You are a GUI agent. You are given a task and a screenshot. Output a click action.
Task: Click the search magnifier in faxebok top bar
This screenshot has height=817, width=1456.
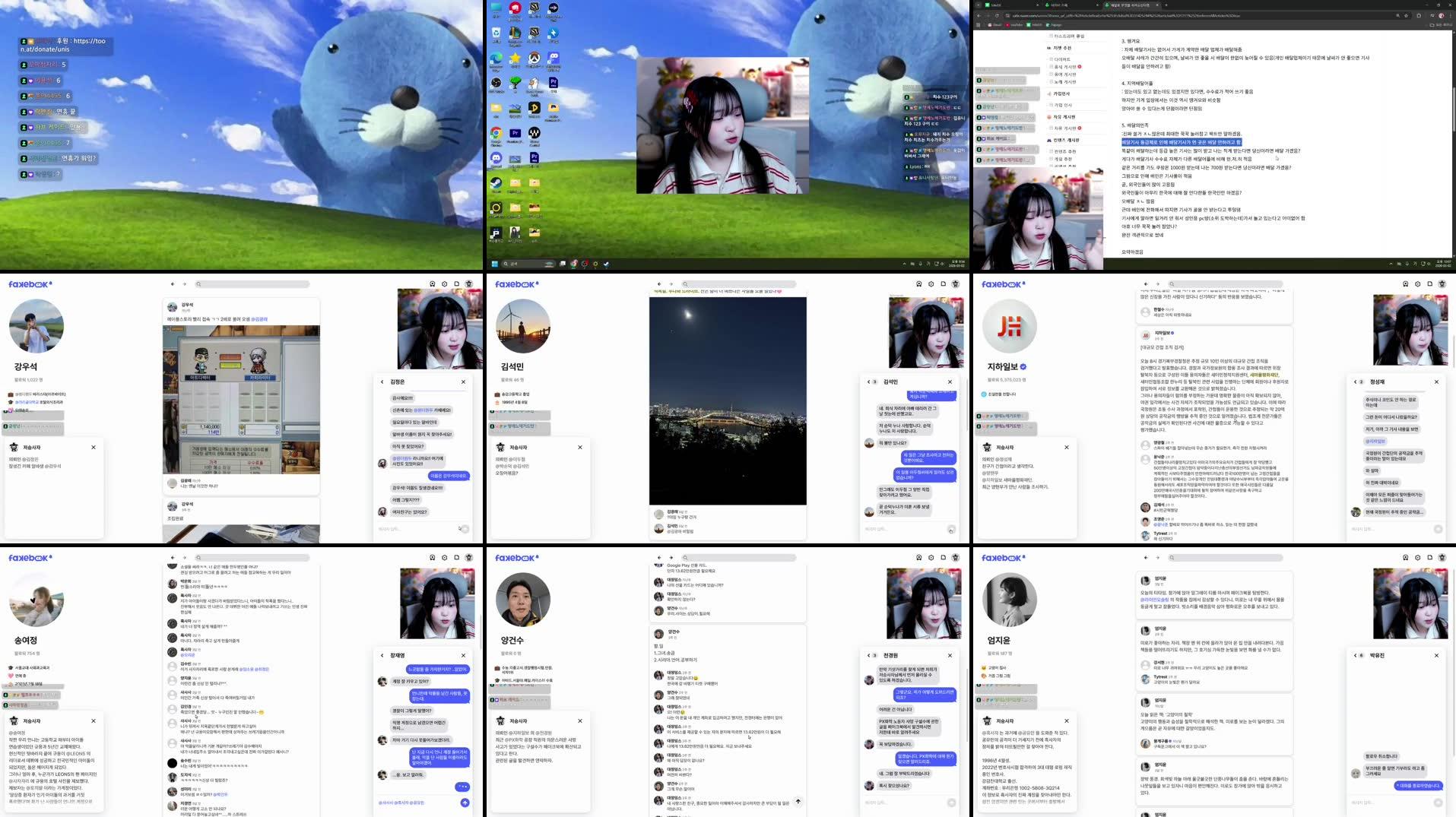[198, 283]
